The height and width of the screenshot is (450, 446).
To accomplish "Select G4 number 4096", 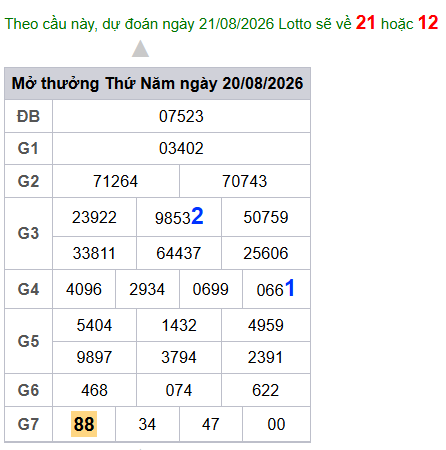I will click(x=84, y=289).
